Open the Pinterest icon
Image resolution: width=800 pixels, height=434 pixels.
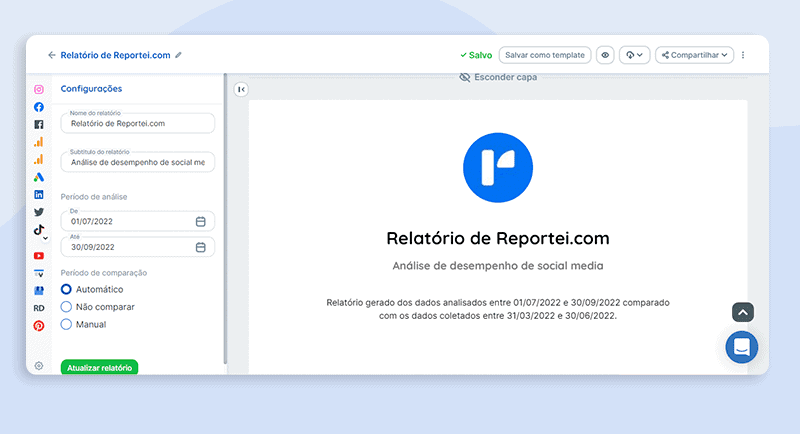(39, 325)
